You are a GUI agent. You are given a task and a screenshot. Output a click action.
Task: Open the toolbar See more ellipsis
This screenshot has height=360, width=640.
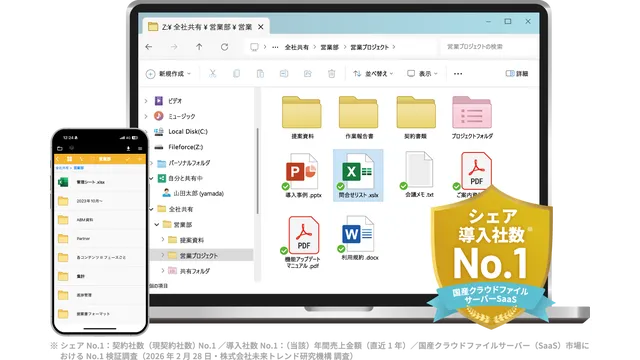(x=458, y=74)
